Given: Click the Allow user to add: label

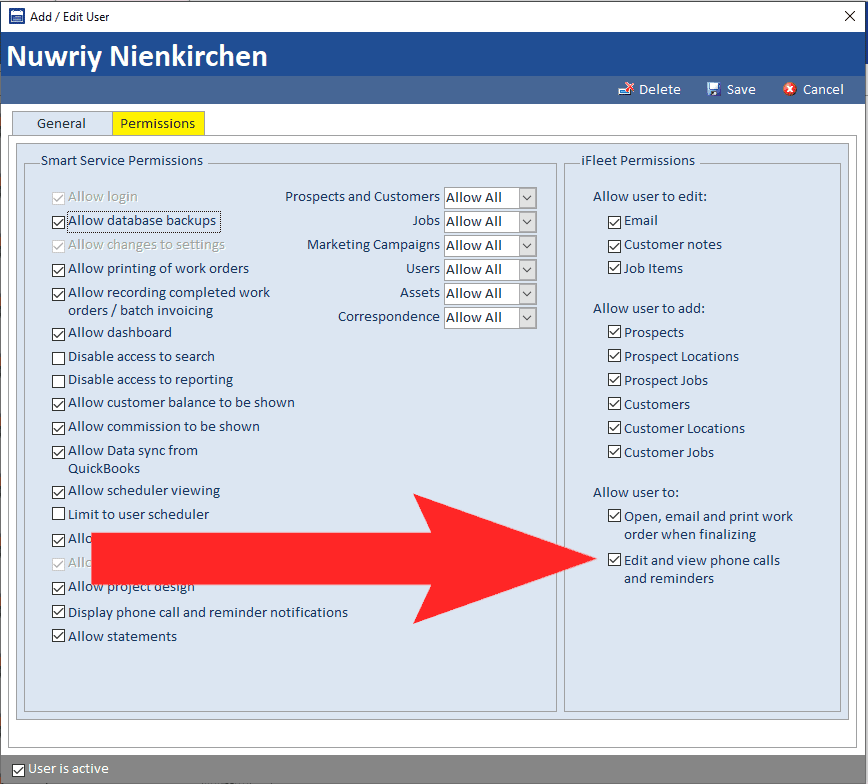Looking at the screenshot, I should (649, 308).
